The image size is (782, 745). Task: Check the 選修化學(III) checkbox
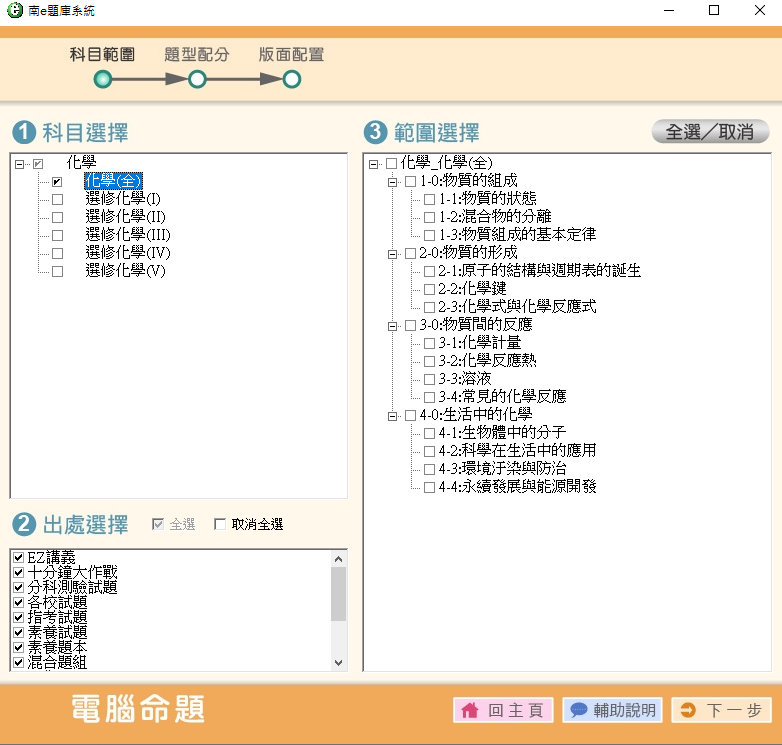click(57, 235)
